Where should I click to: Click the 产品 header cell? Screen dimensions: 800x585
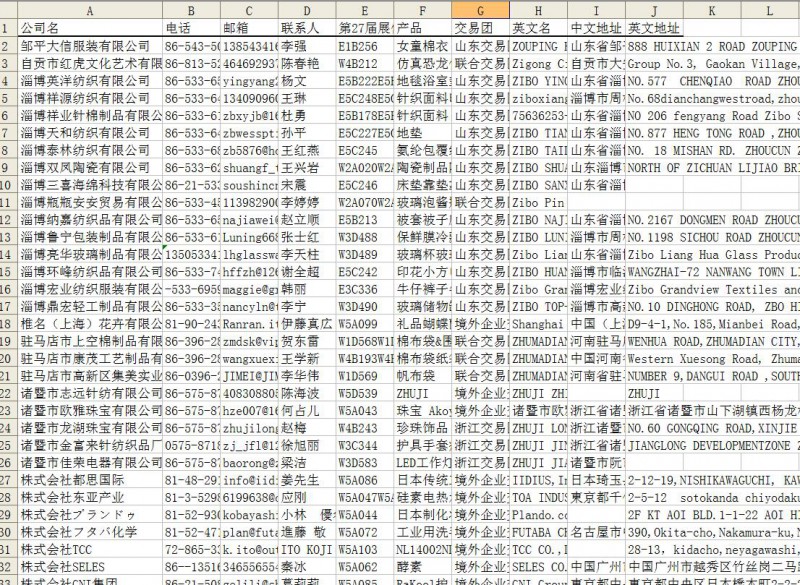423,28
